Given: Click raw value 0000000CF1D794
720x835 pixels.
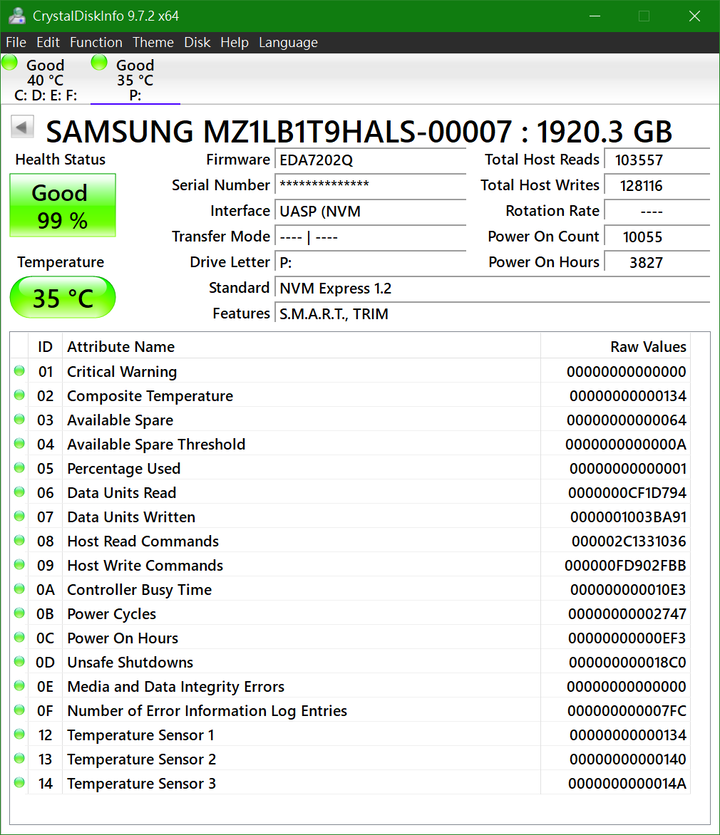Looking at the screenshot, I should click(x=627, y=493).
